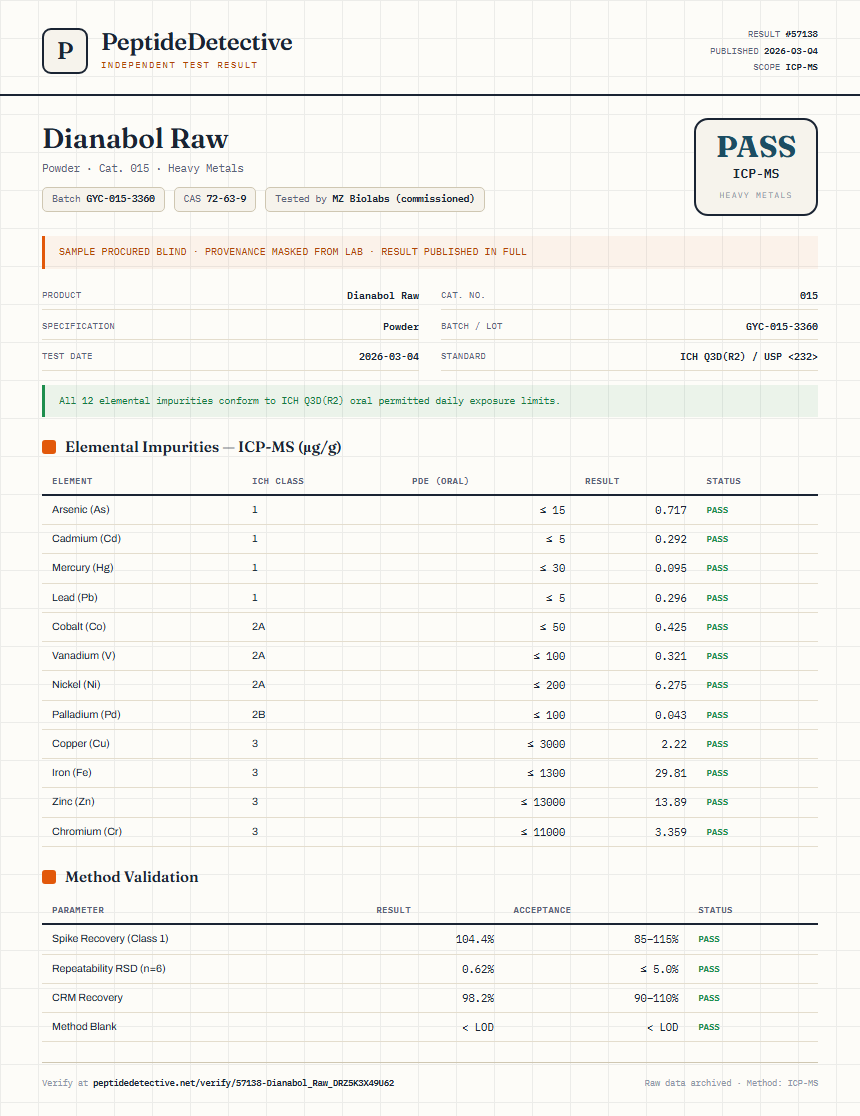Click the BATCH / LOT value GYC-015-3360
The height and width of the screenshot is (1116, 860).
point(782,327)
